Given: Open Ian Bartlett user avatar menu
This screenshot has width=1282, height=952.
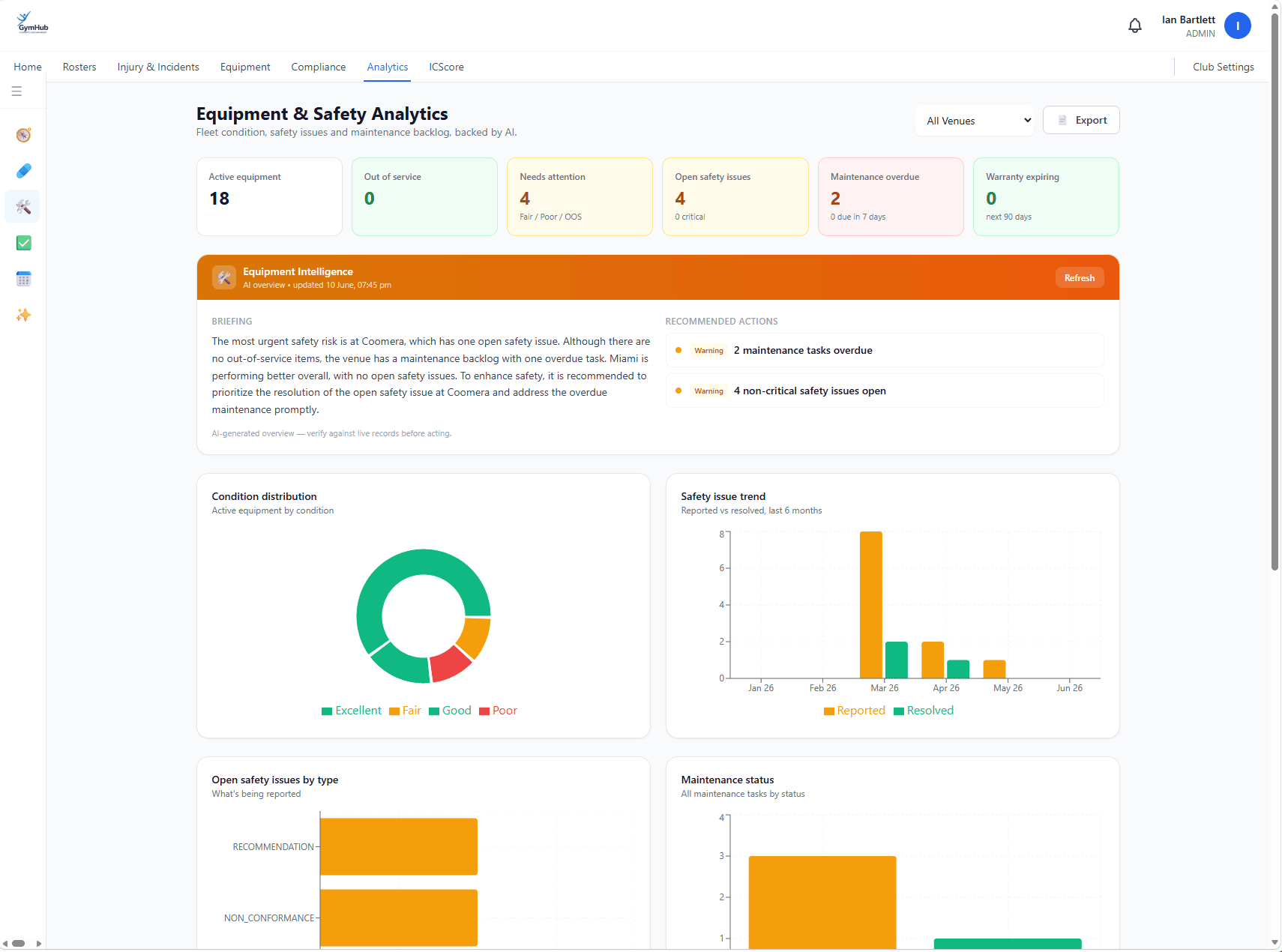Looking at the screenshot, I should (x=1238, y=25).
